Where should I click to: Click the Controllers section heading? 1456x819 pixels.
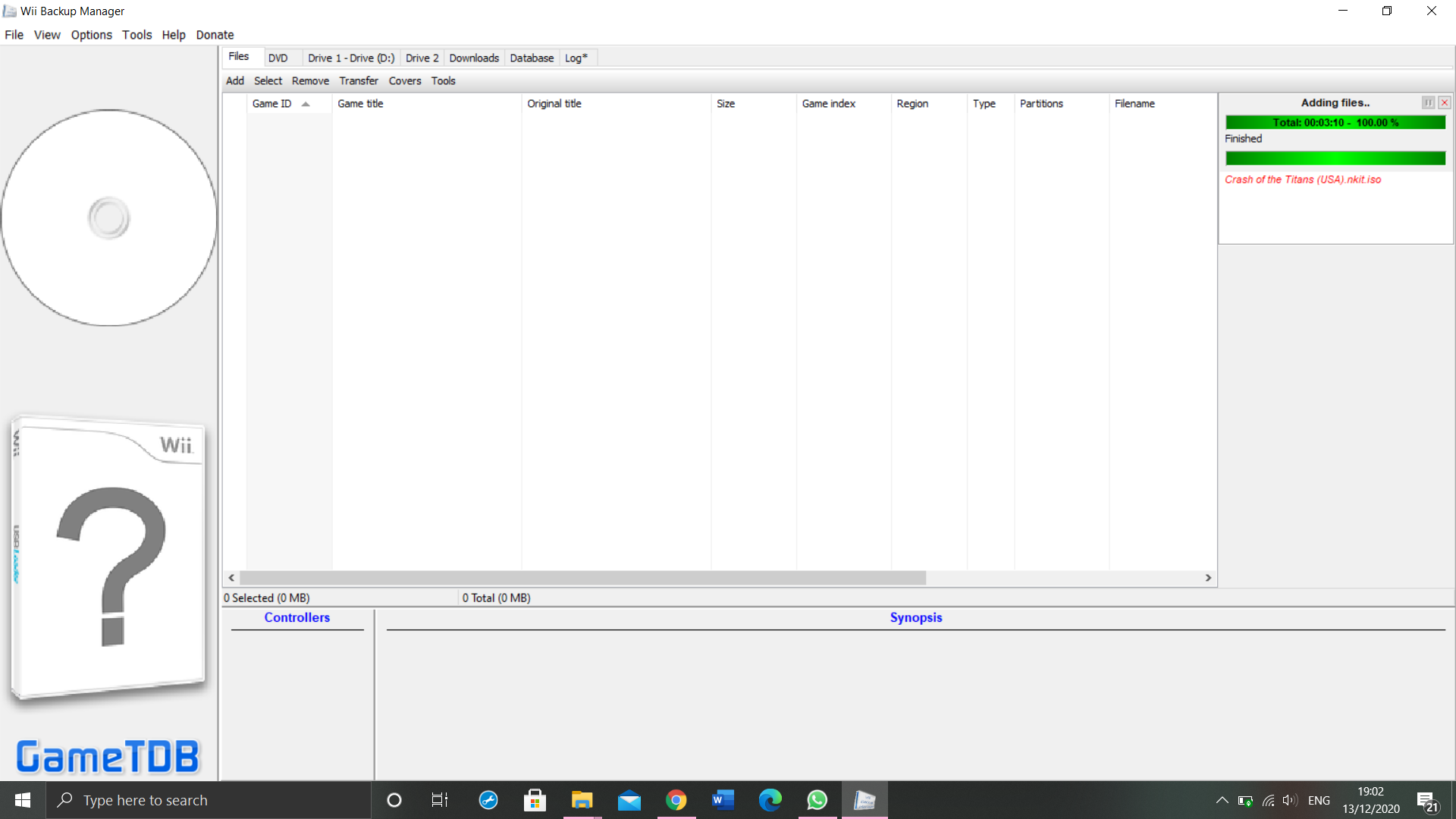(297, 617)
